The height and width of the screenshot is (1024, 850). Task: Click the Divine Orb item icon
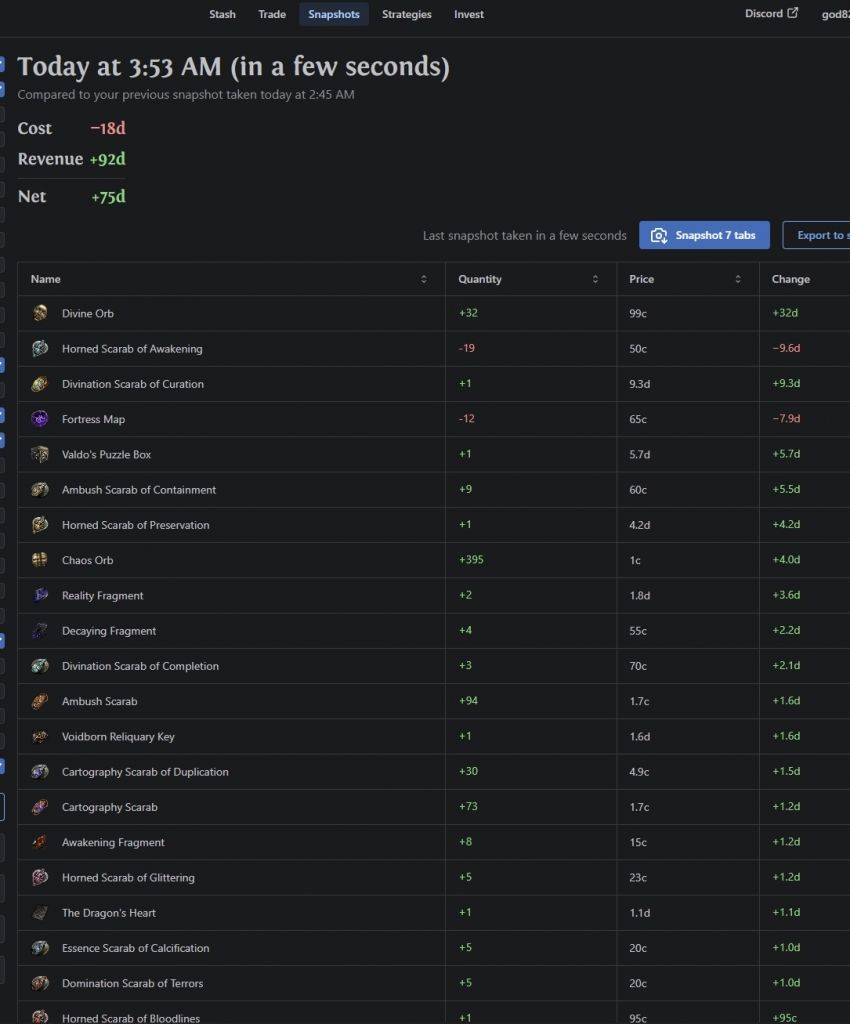[x=40, y=313]
